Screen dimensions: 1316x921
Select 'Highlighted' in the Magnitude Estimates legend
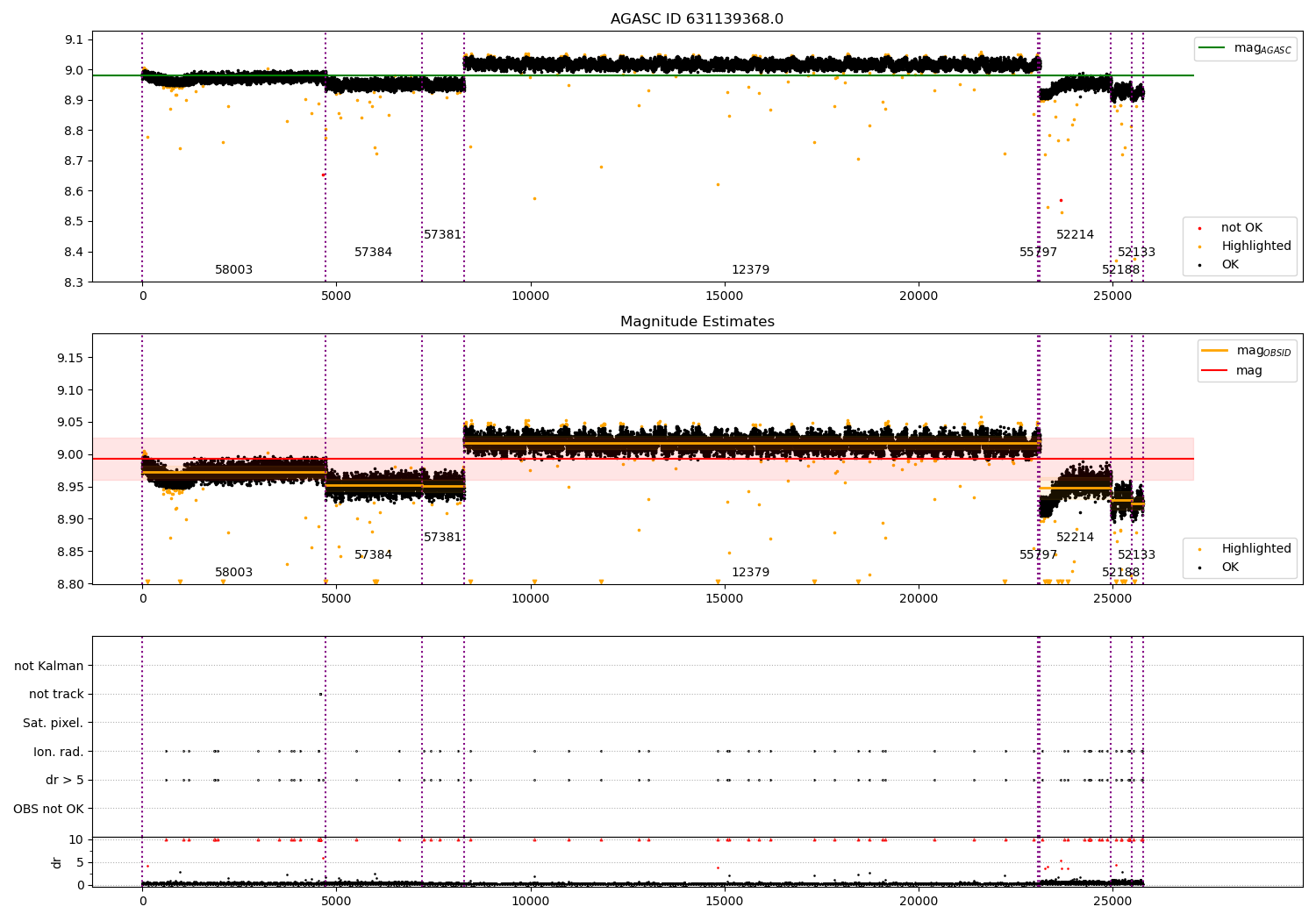pos(1256,549)
